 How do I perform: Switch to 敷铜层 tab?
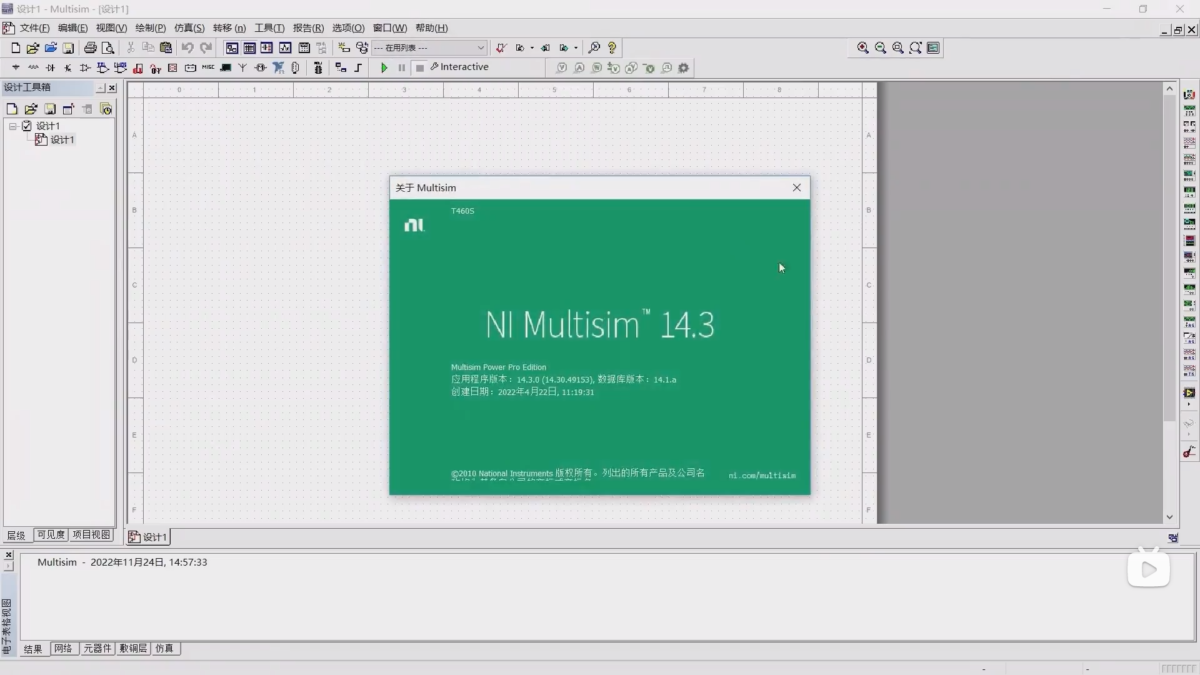pos(133,649)
